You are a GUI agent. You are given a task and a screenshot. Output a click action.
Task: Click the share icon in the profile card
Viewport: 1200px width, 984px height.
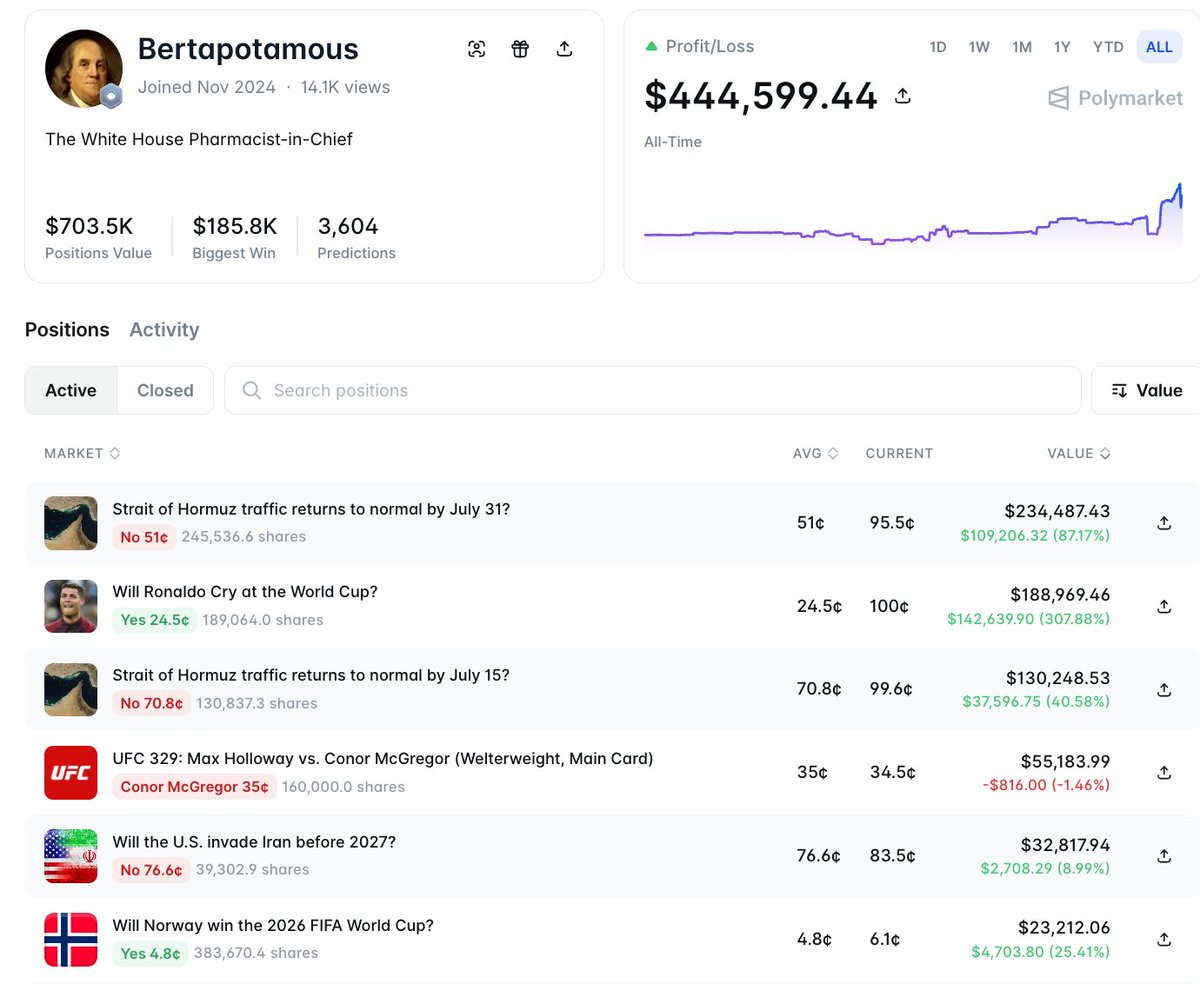pos(564,49)
